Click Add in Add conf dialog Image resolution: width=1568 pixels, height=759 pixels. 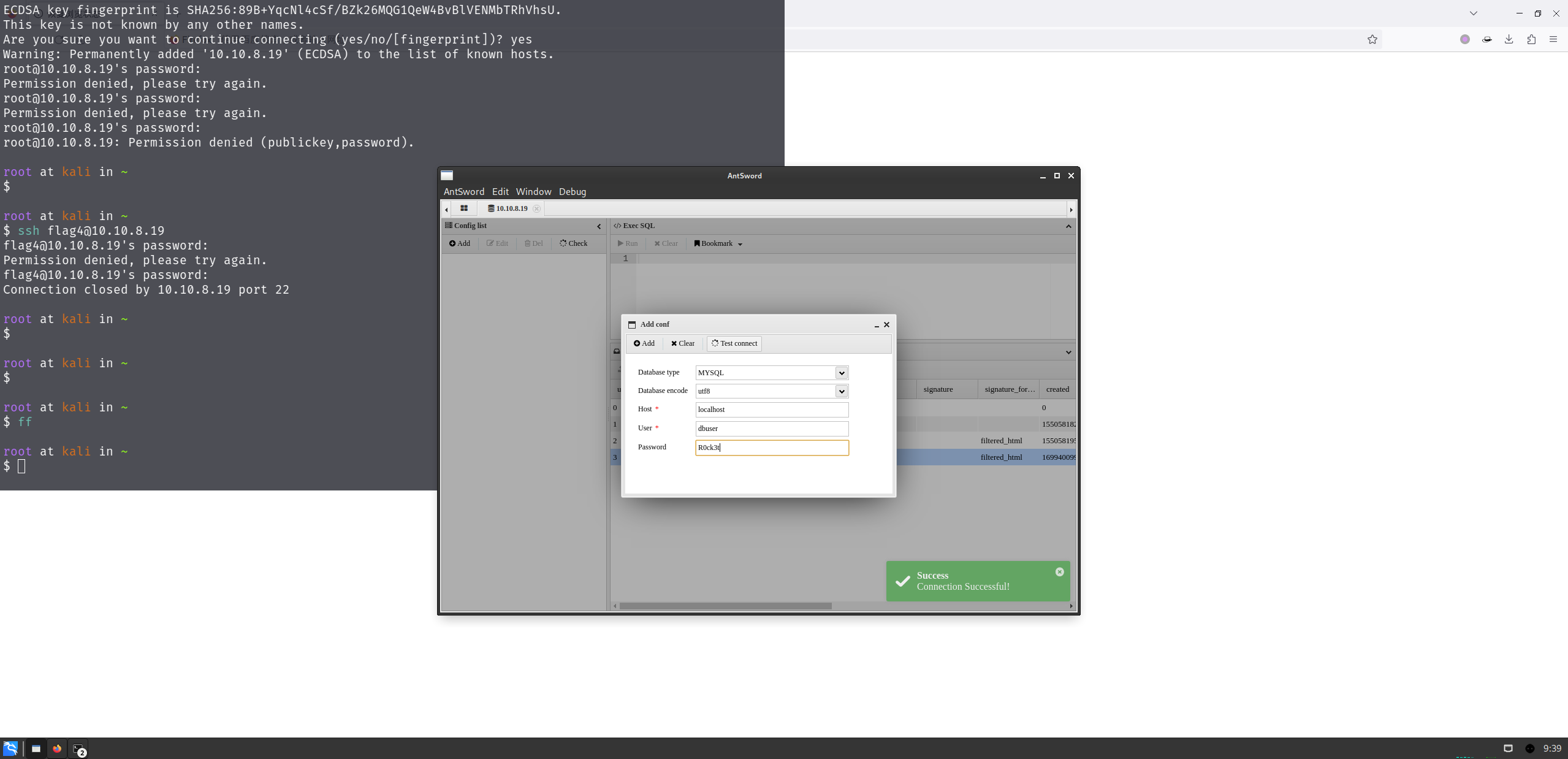click(644, 343)
